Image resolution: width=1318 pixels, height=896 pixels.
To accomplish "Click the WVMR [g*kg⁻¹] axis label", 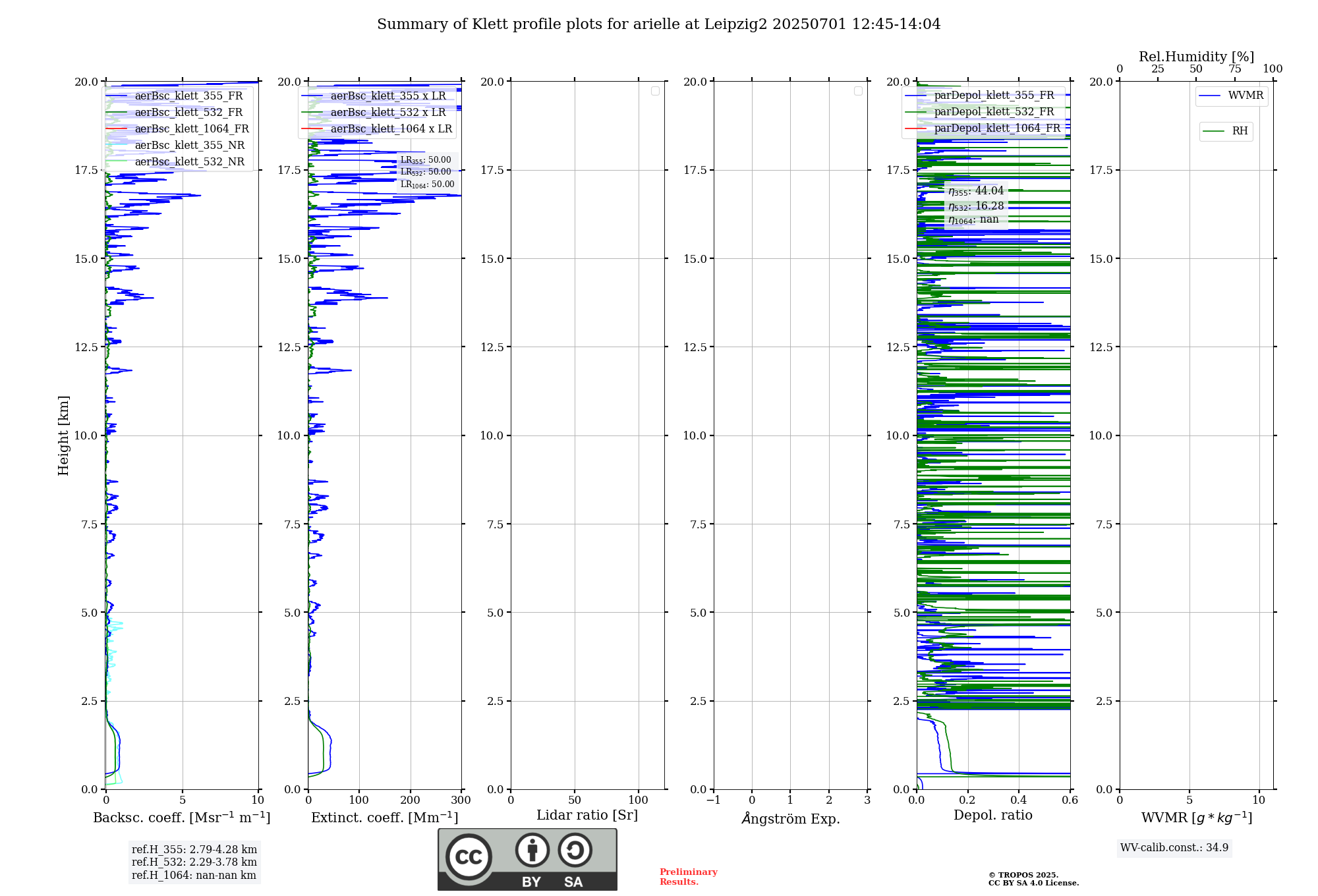I will coord(1197,818).
